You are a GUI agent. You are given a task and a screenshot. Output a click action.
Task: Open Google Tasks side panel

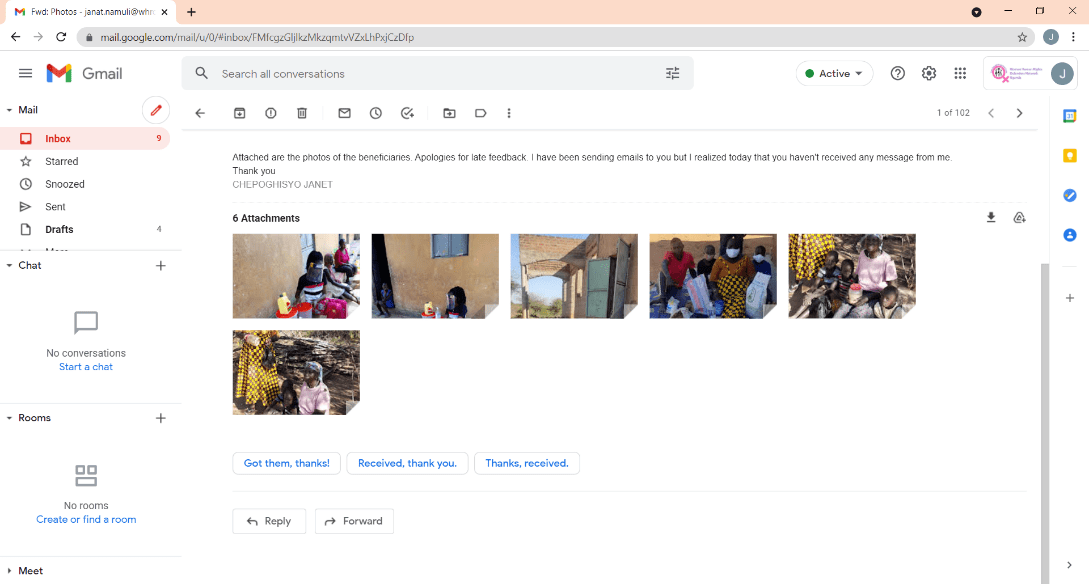1070,196
